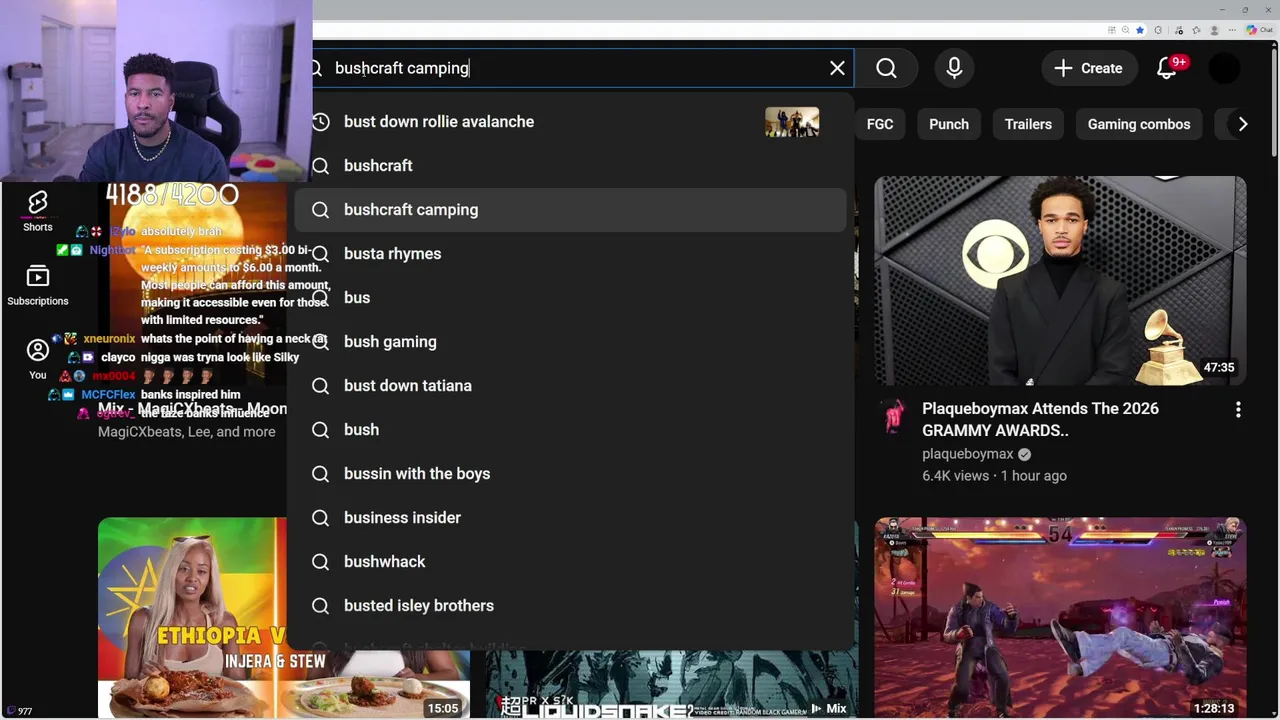Click the blue favorite star in the address bar
Image resolution: width=1280 pixels, height=720 pixels.
coord(1140,30)
